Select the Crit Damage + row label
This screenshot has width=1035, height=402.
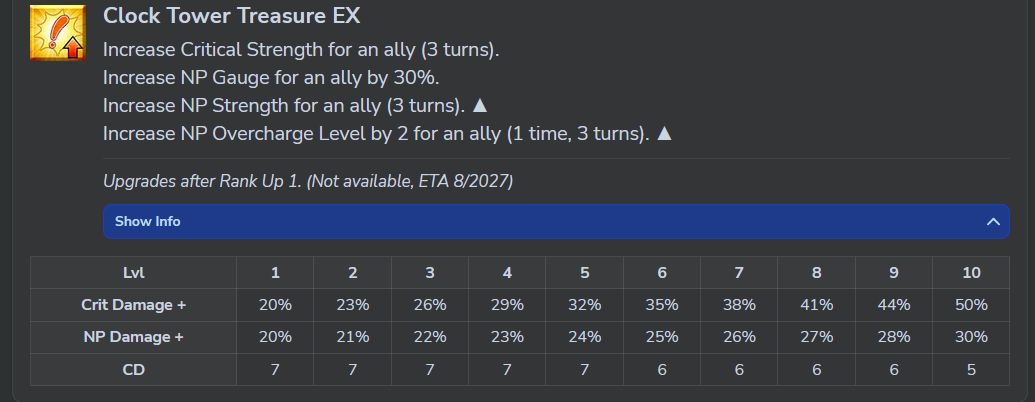[x=133, y=305]
